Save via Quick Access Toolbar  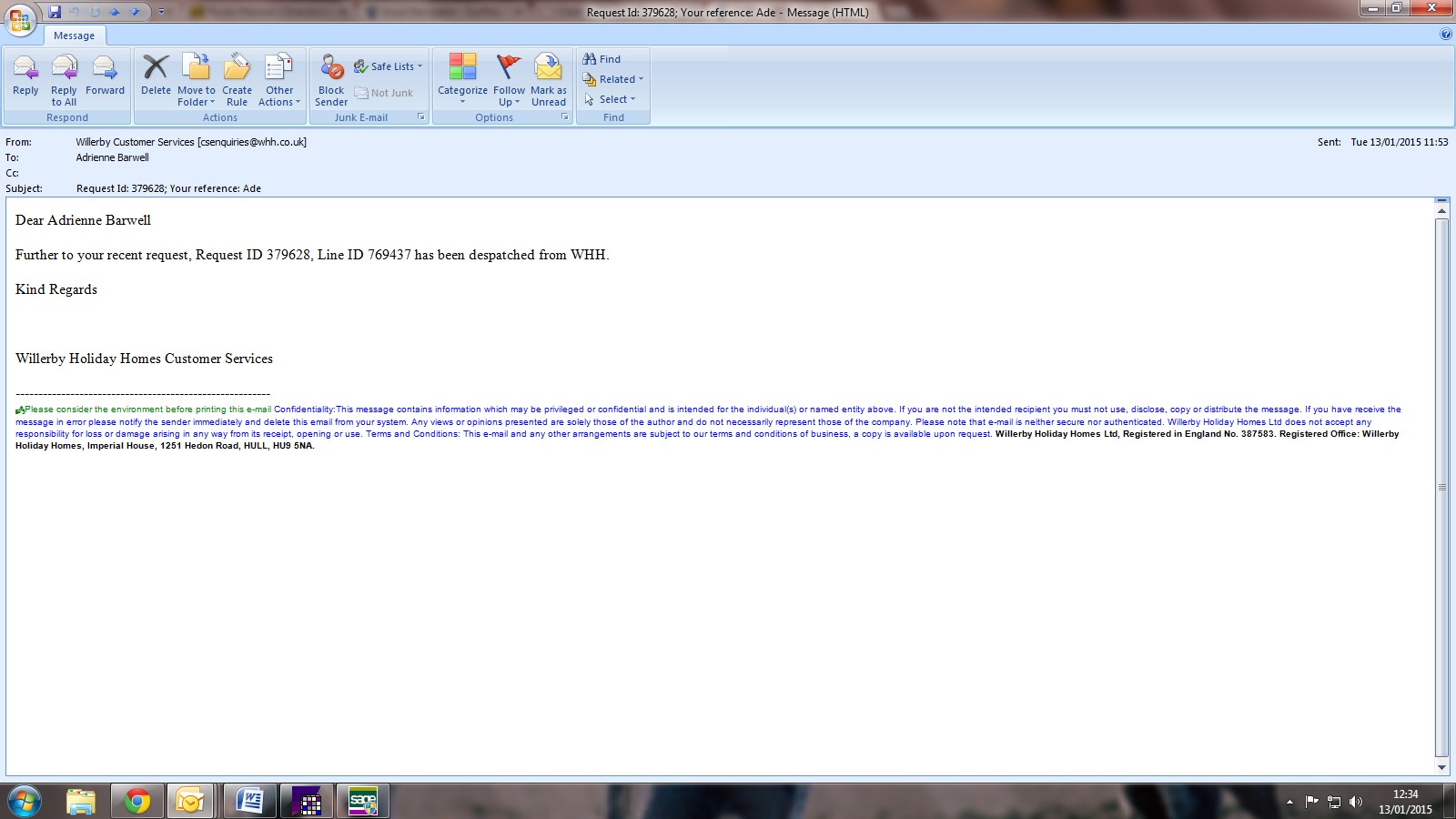coord(55,12)
